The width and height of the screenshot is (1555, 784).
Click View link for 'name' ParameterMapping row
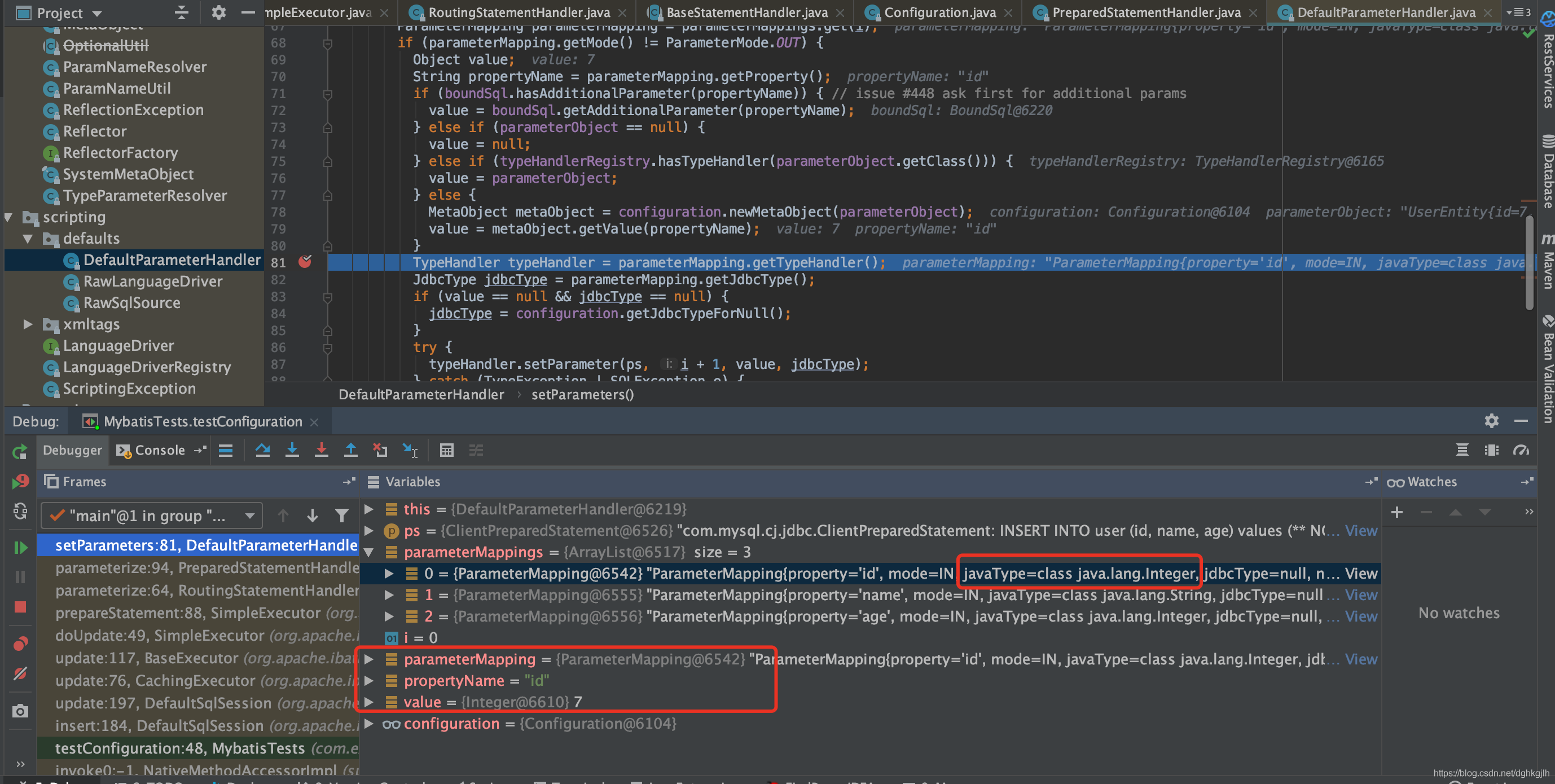pyautogui.click(x=1361, y=595)
